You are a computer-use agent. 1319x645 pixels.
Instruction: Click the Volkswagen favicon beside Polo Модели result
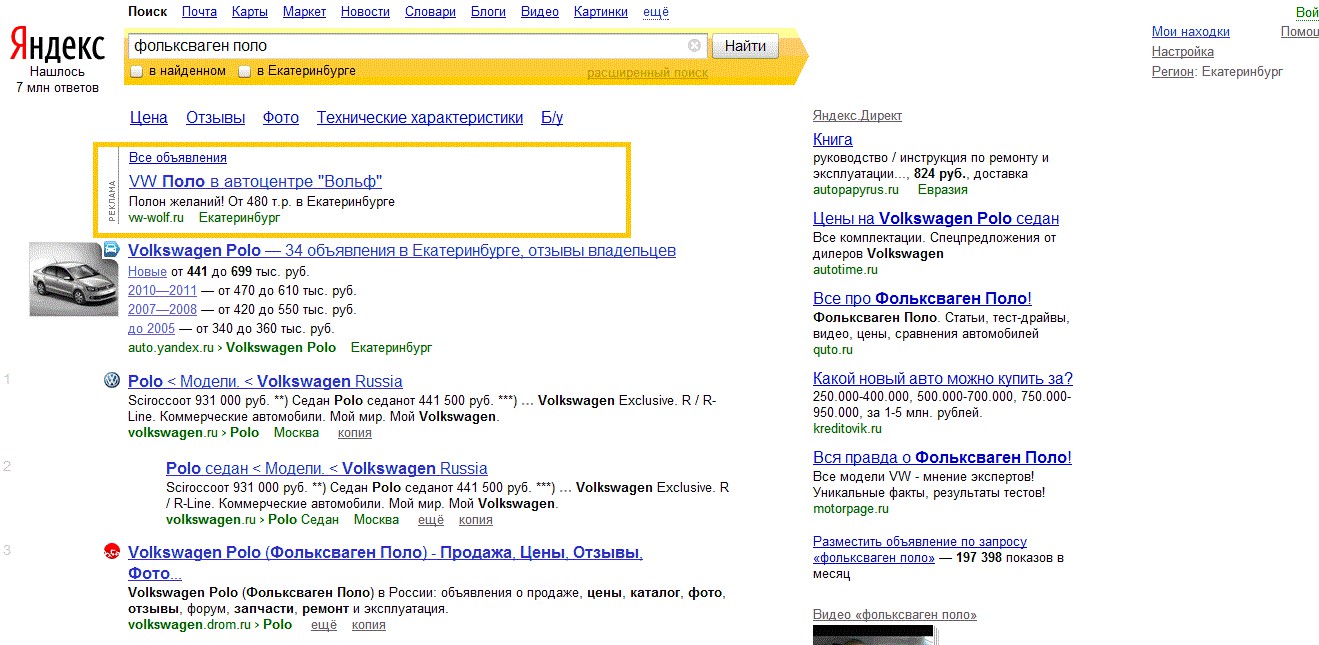point(111,381)
